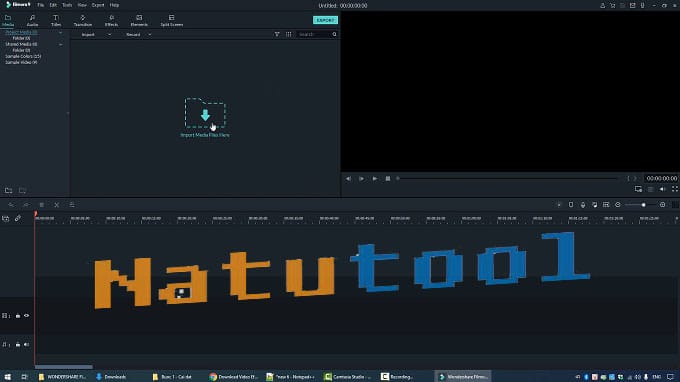Click the add track manager icon

6,219
